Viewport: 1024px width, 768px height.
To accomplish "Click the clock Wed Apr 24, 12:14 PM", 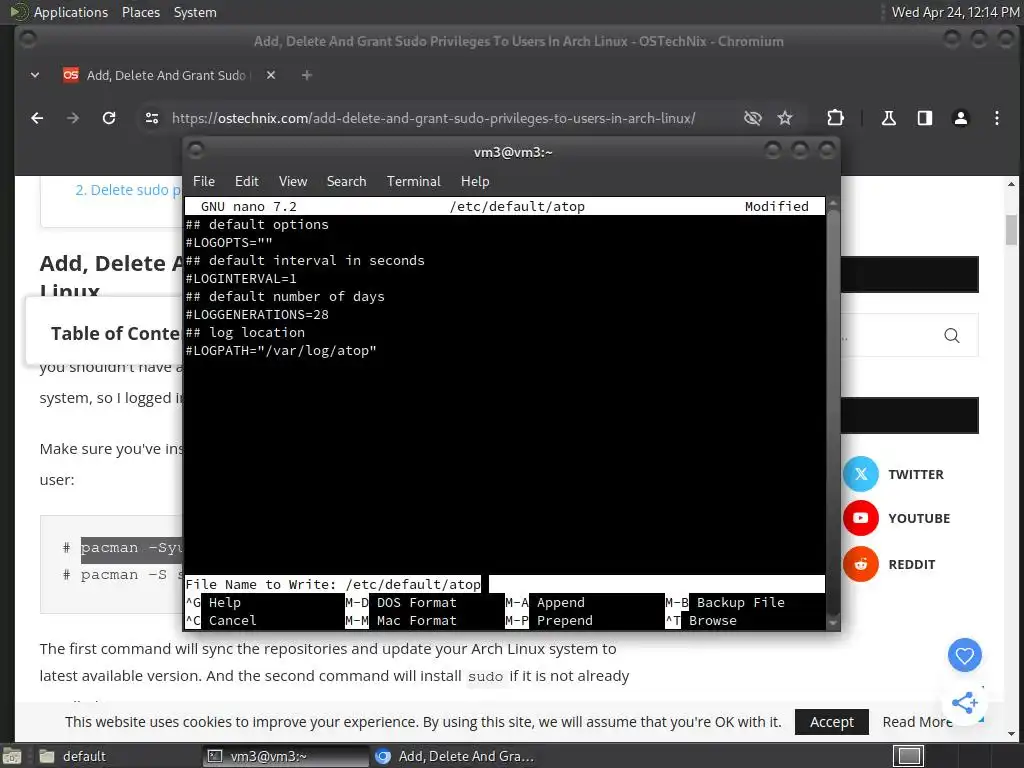I will coord(955,12).
